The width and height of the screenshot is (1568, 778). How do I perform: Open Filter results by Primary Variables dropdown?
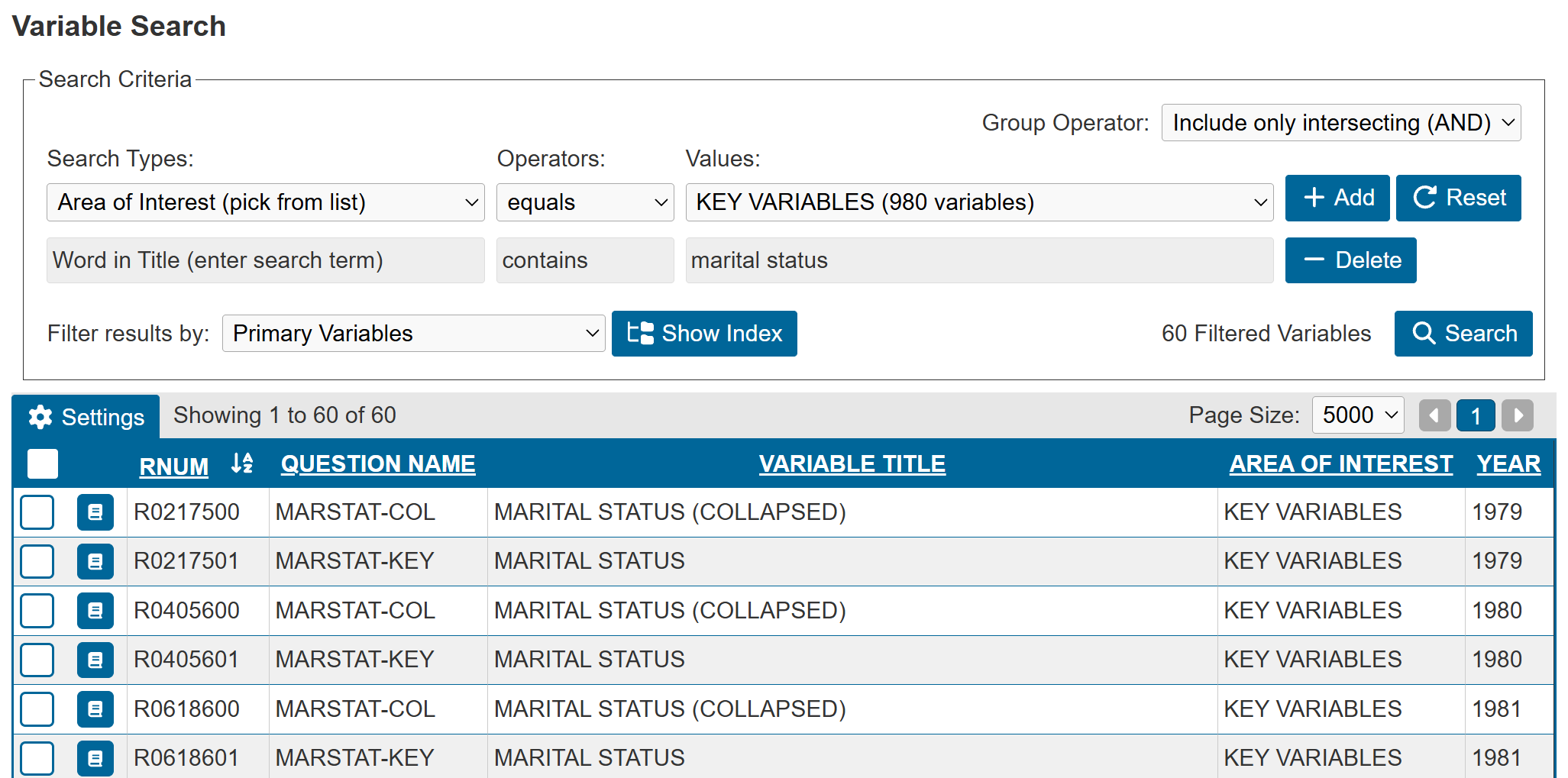(414, 334)
